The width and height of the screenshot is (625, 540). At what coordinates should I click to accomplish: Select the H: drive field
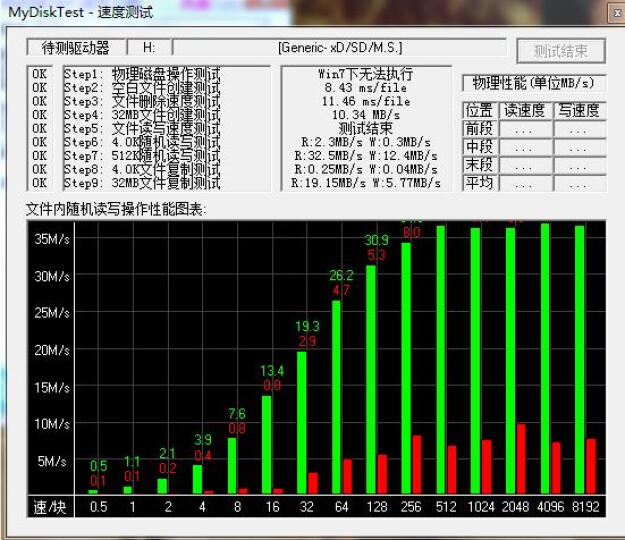[x=149, y=48]
